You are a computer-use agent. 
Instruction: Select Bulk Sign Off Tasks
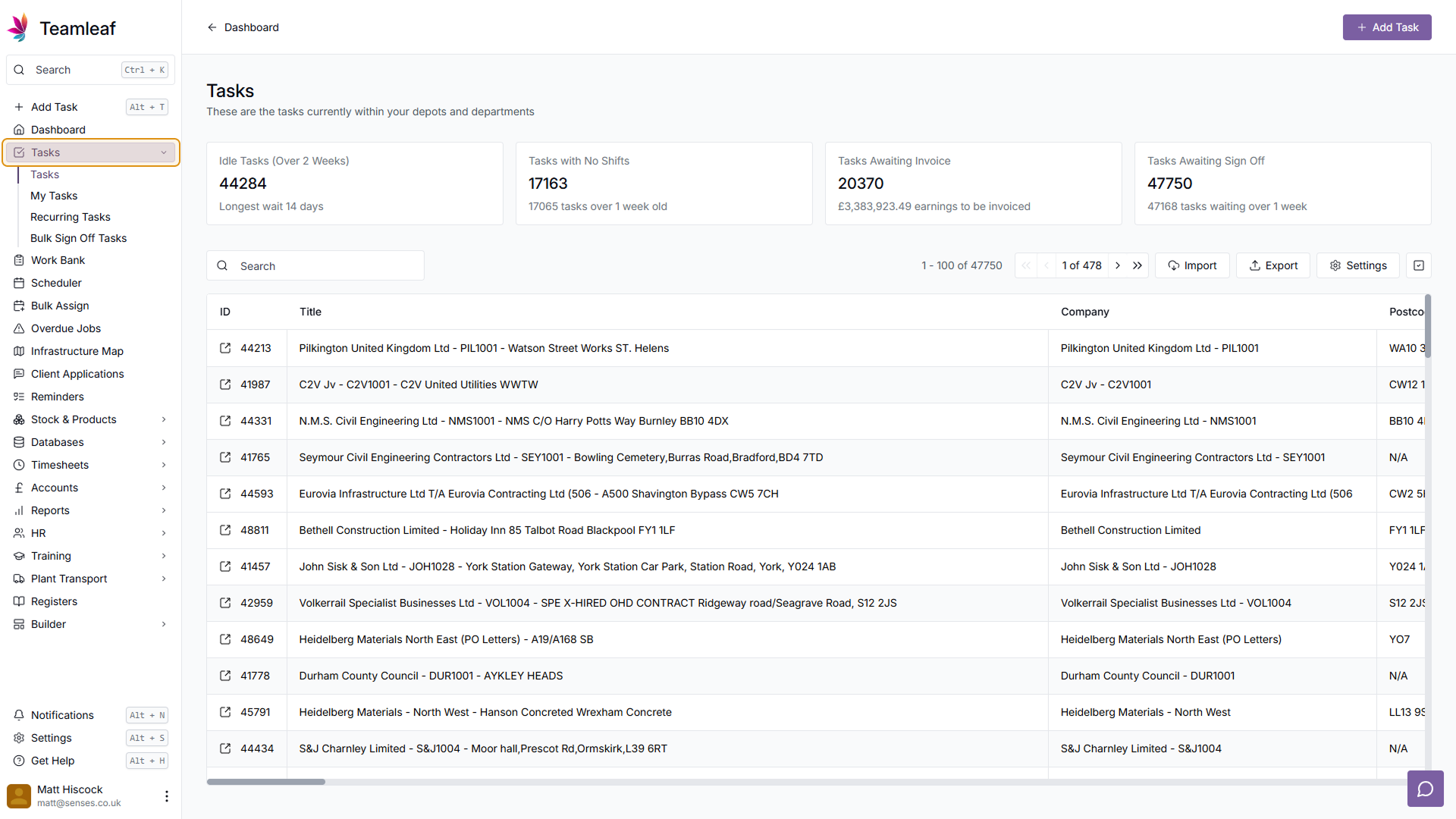pyautogui.click(x=79, y=238)
